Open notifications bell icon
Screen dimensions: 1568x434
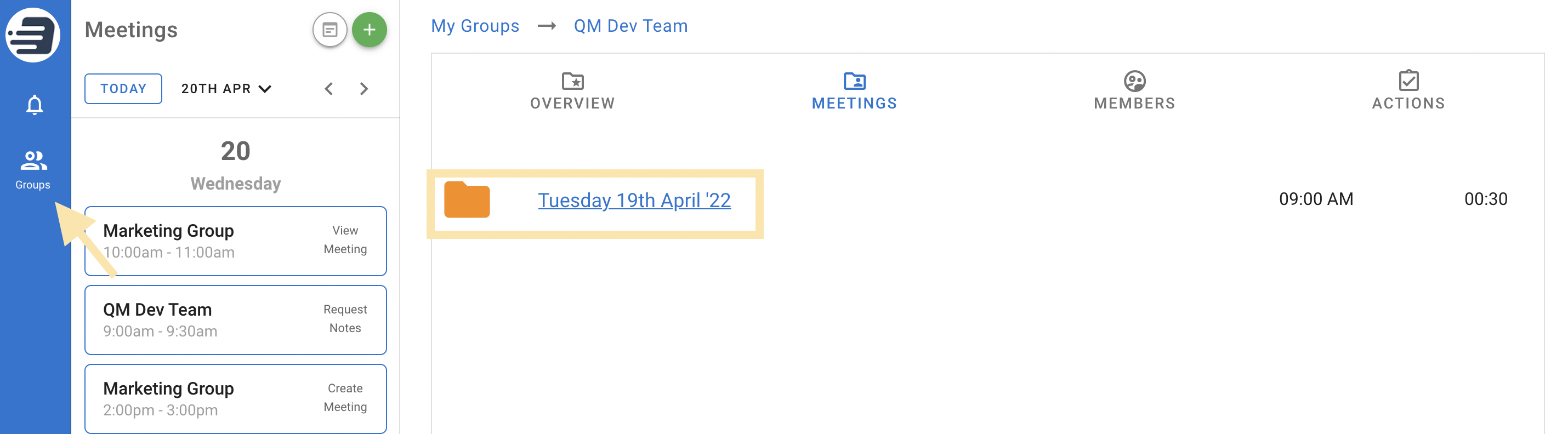coord(35,105)
